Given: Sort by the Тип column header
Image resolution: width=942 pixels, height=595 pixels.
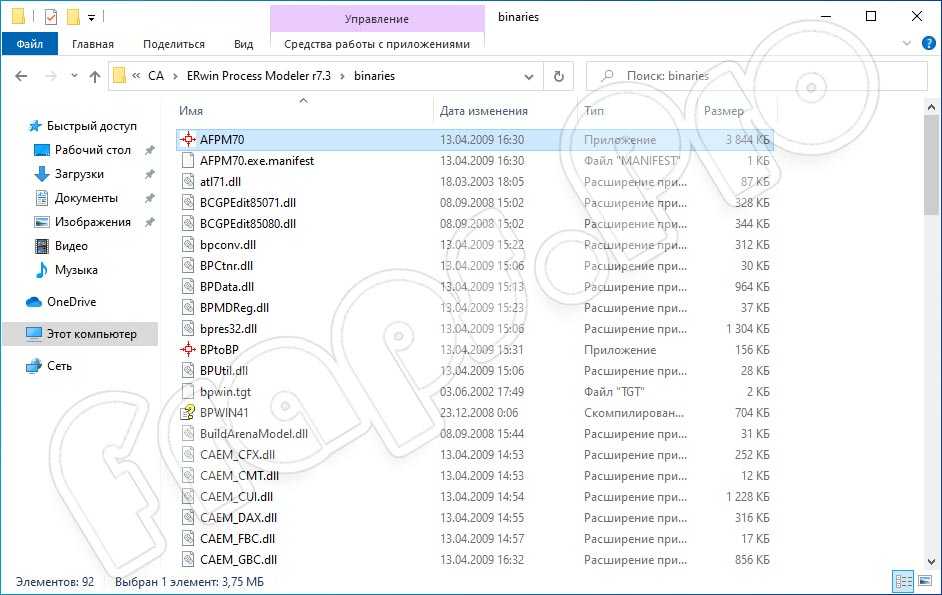Looking at the screenshot, I should [x=637, y=111].
